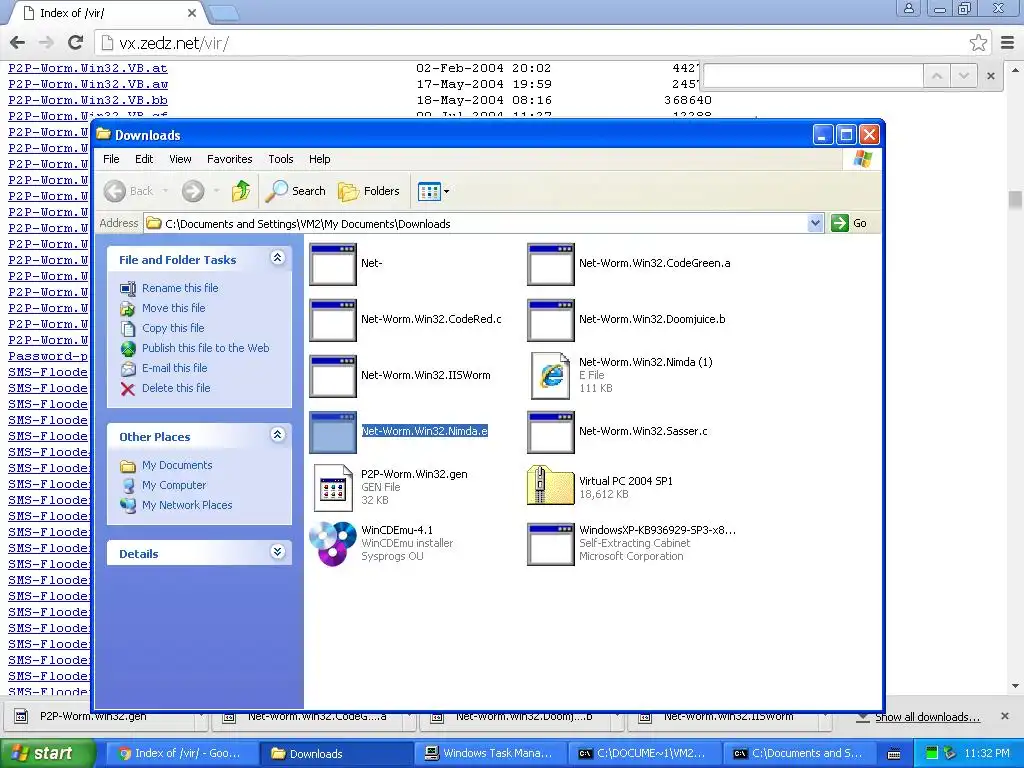Open the File menu
This screenshot has height=768, width=1024.
pos(111,159)
